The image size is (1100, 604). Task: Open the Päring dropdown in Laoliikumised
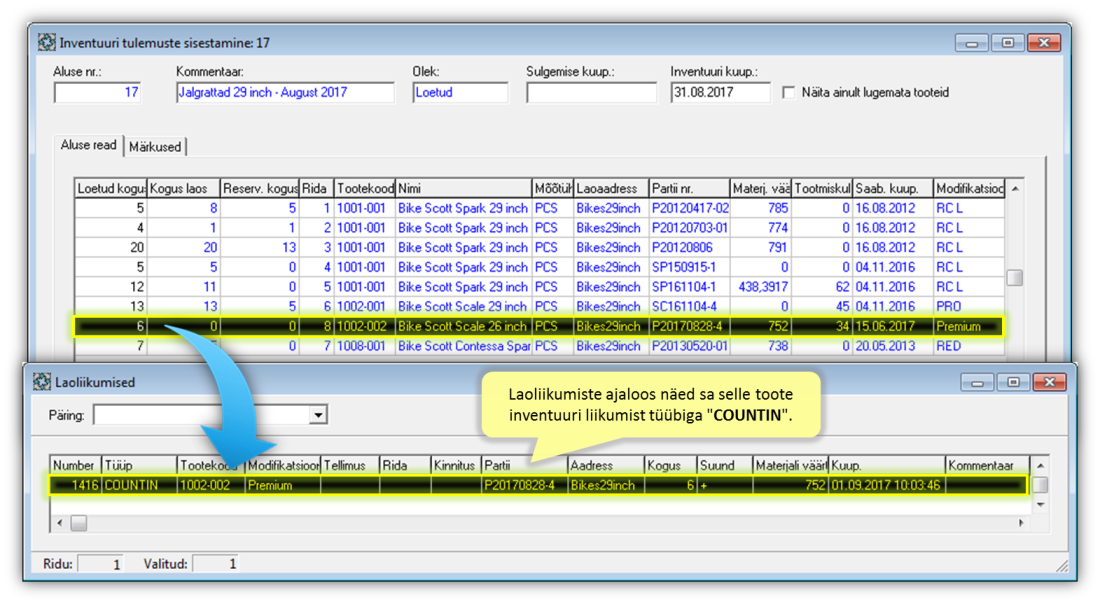click(x=318, y=415)
